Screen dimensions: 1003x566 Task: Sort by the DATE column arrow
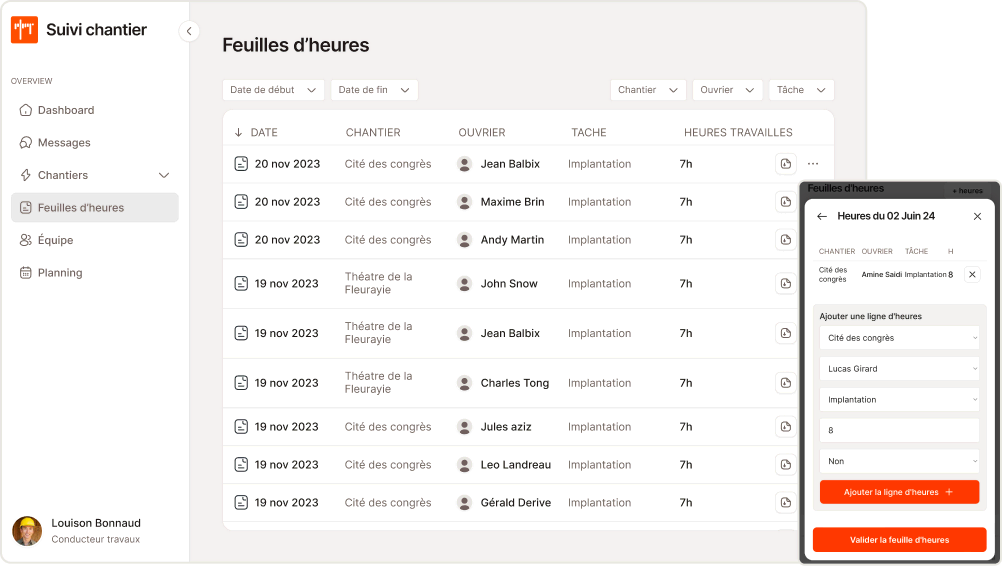click(238, 132)
